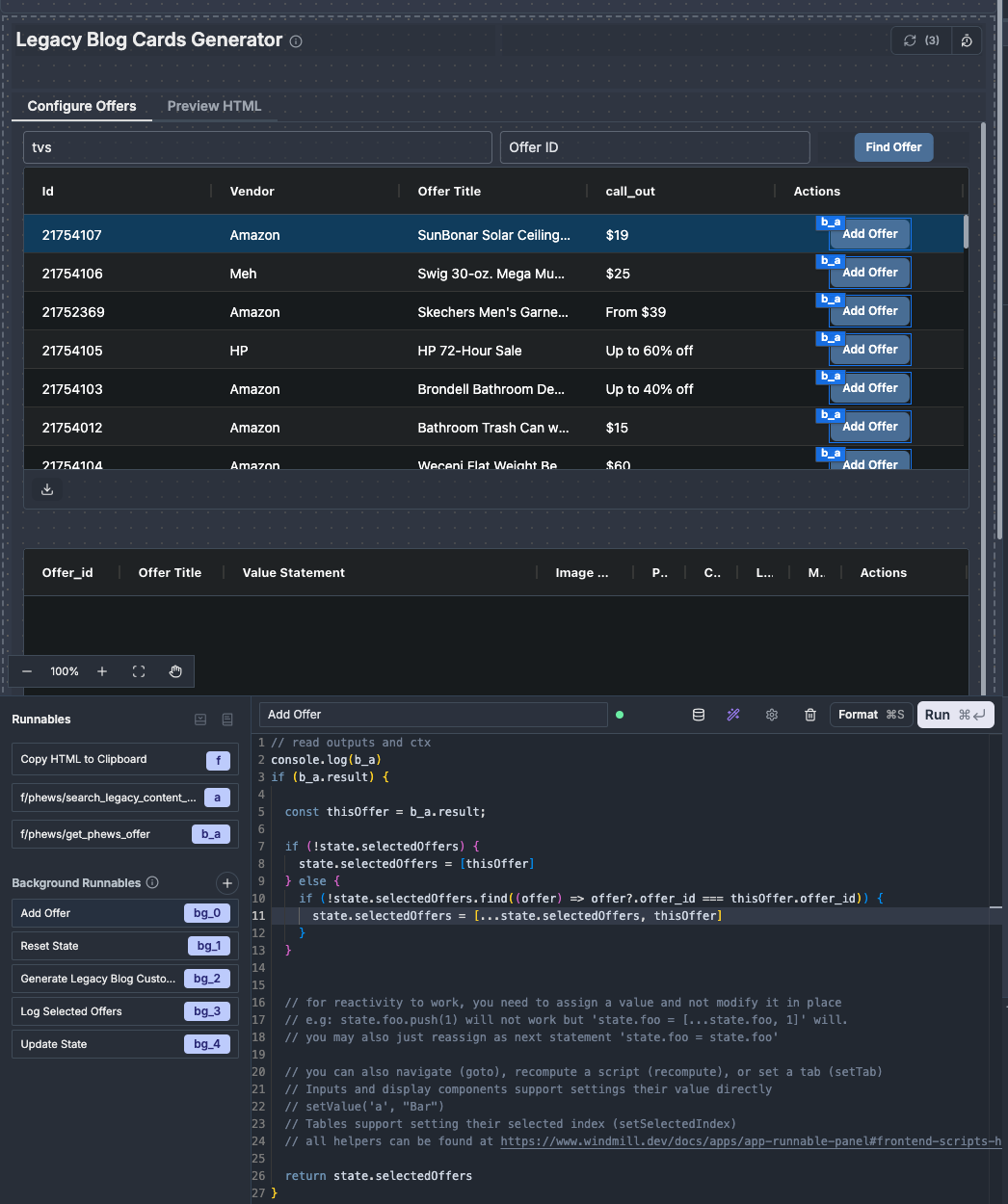Open the windmill.dev docs link in code
The width and height of the screenshot is (1008, 1204).
[751, 1141]
